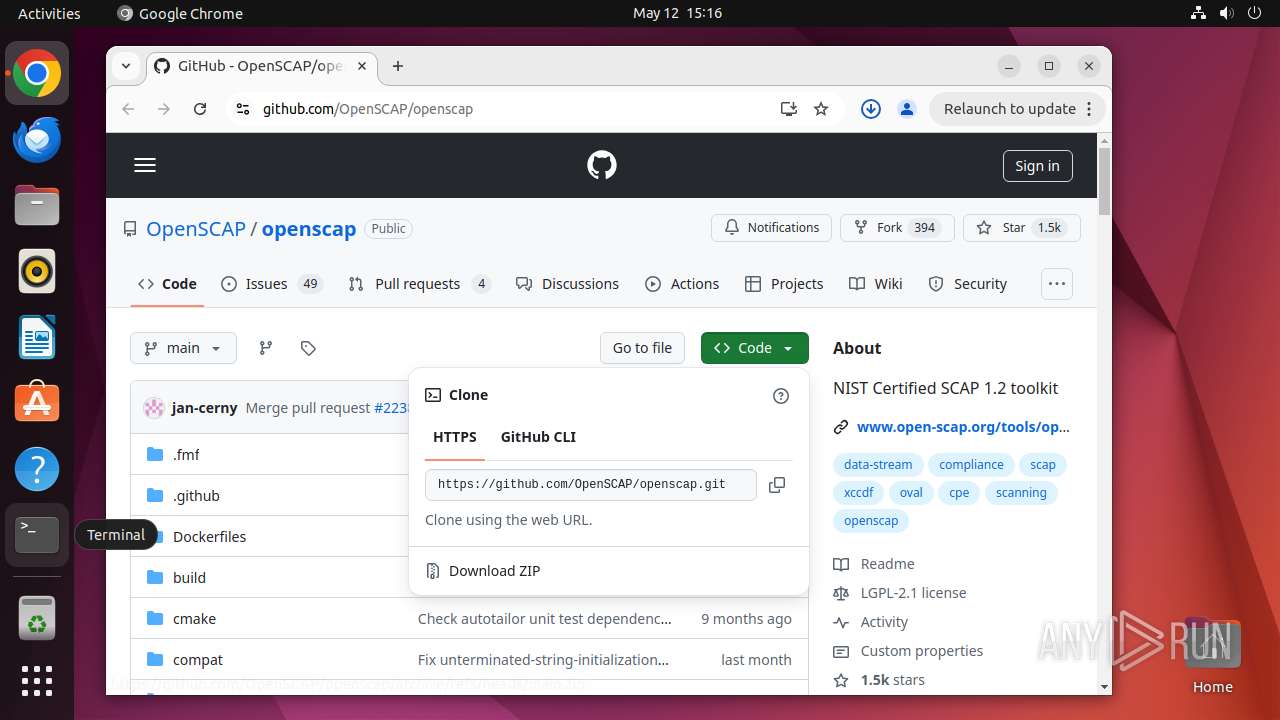Go back to the previous page
The height and width of the screenshot is (720, 1280).
(x=128, y=109)
